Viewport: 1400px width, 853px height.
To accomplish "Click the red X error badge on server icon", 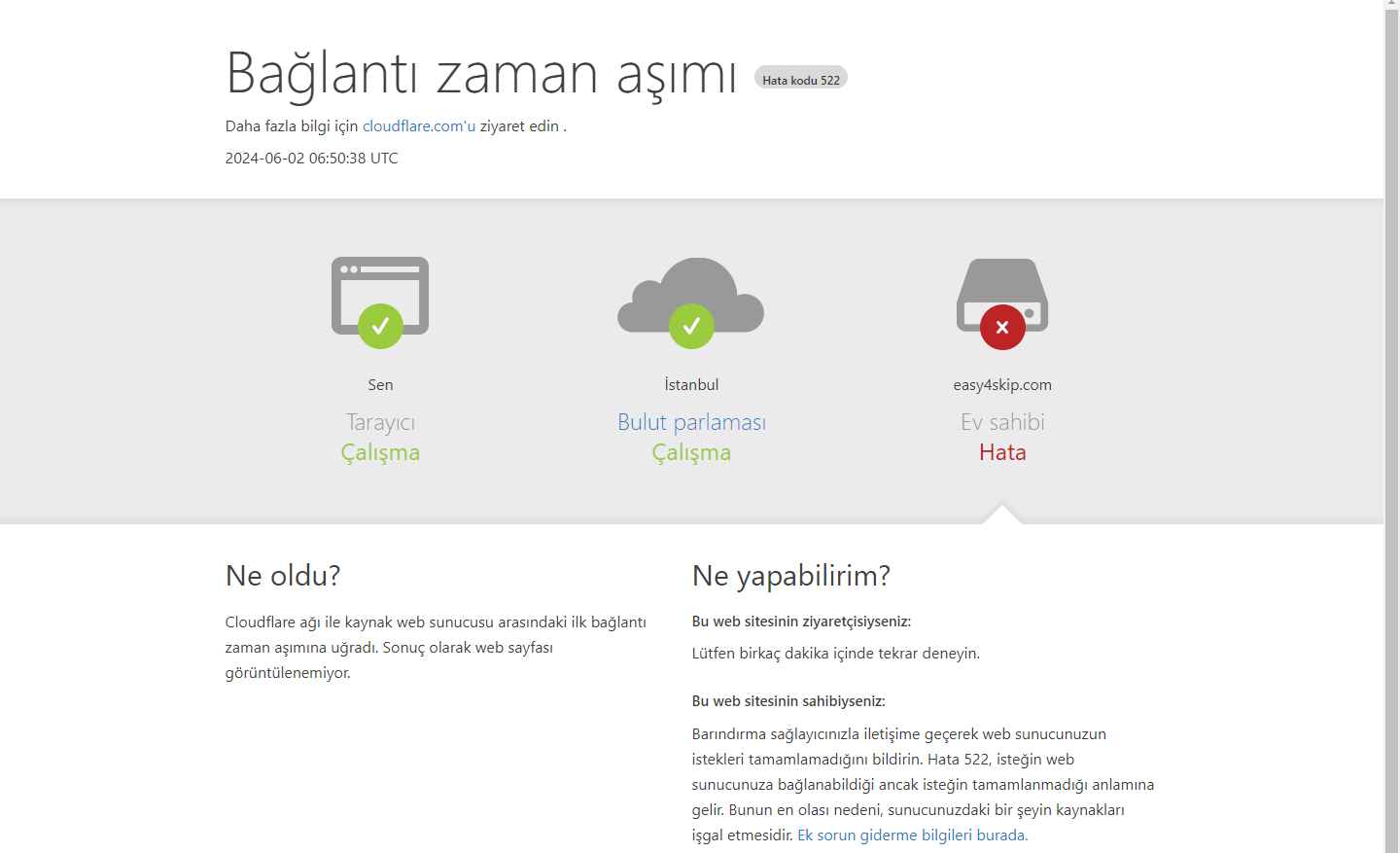I will 1002,327.
